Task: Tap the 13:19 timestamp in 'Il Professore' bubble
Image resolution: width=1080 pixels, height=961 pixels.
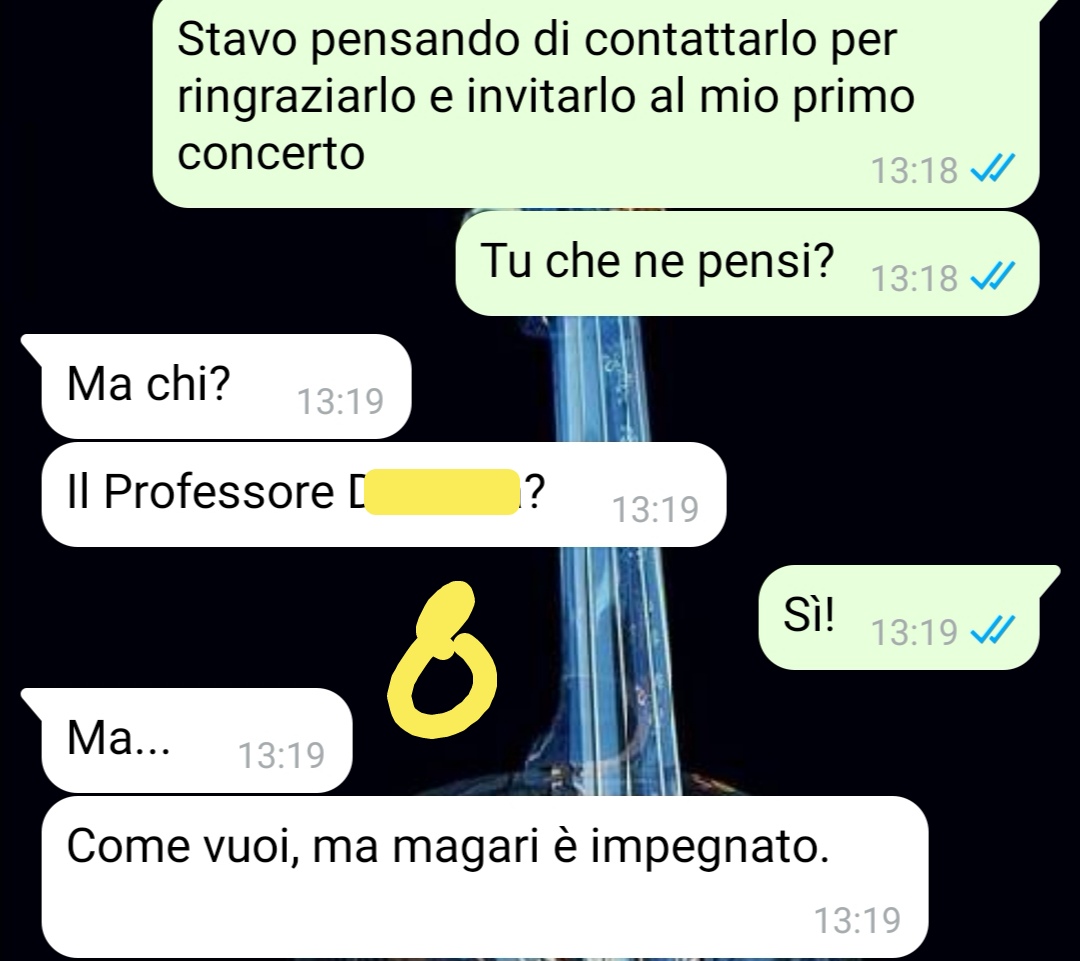Action: pos(655,510)
